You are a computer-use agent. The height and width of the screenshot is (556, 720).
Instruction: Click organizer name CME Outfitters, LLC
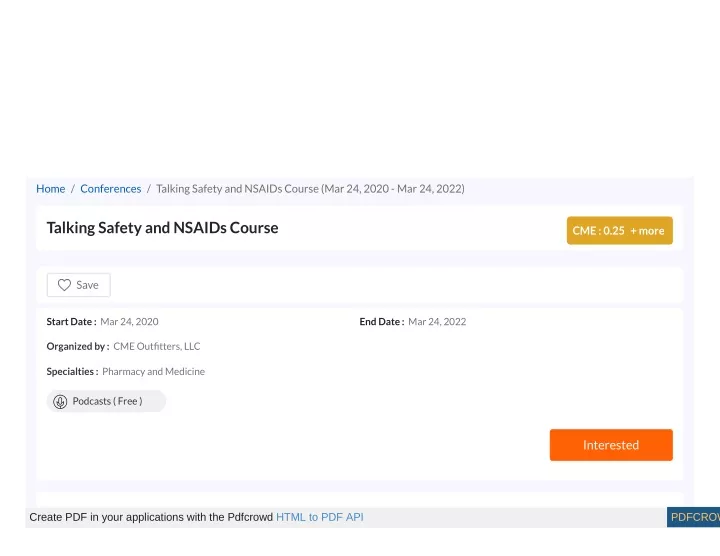[x=157, y=347]
